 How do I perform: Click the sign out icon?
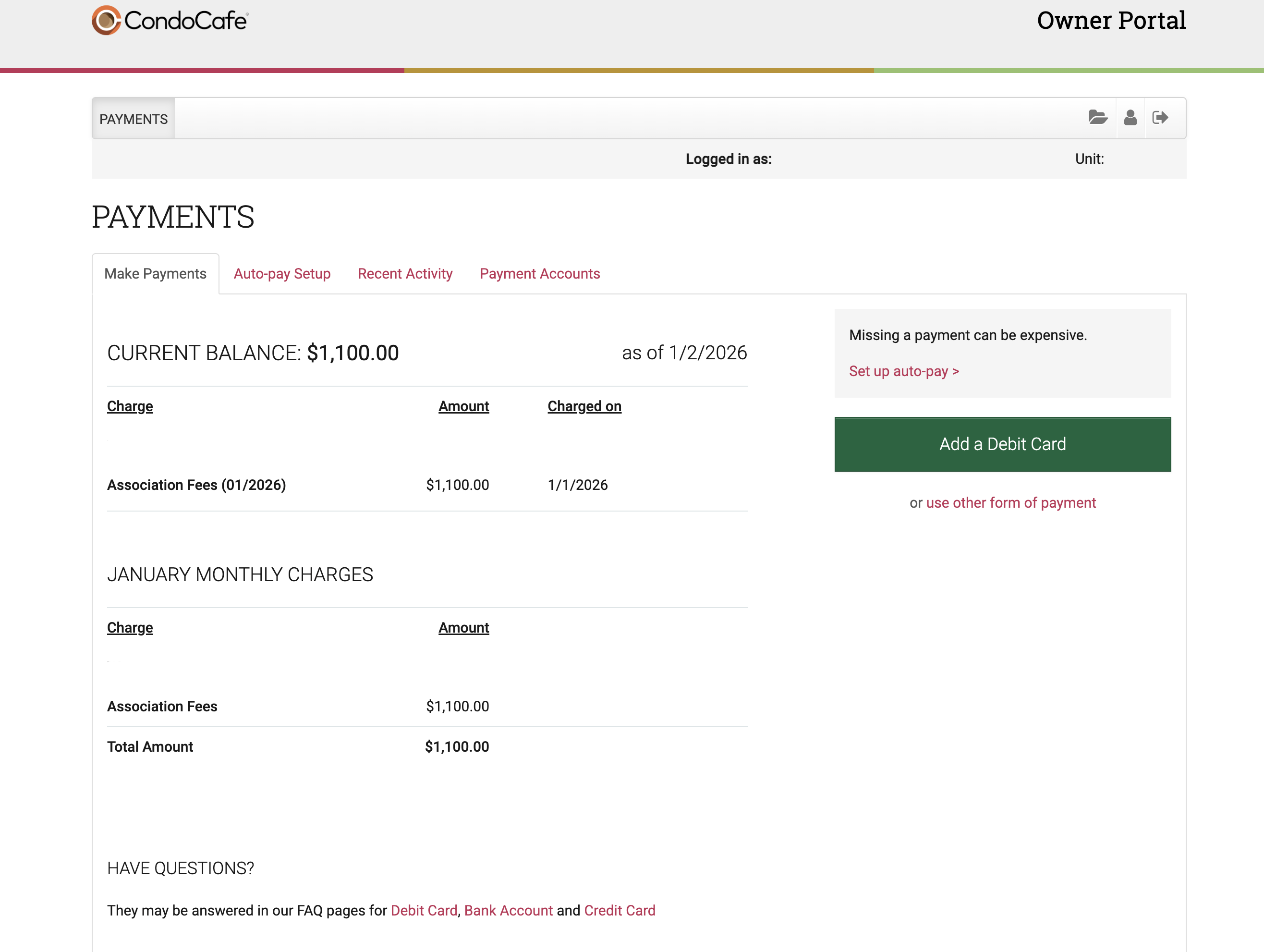(x=1160, y=118)
